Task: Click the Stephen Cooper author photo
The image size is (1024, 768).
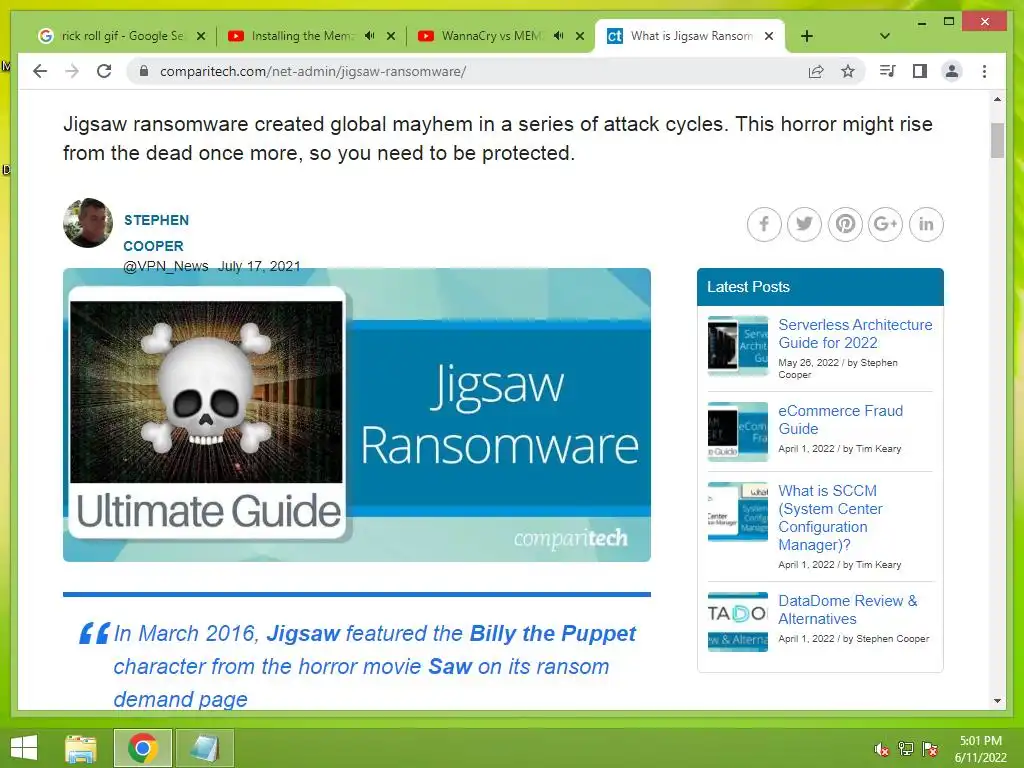Action: pos(88,223)
